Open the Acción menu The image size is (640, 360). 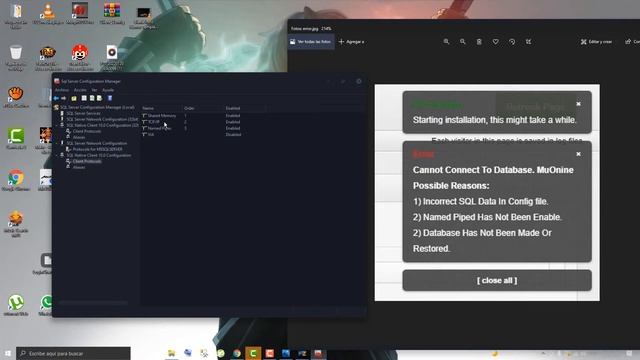coord(80,90)
